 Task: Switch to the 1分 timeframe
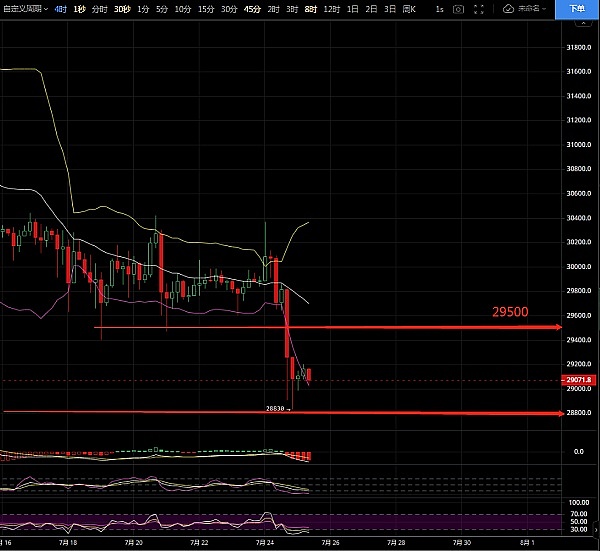tap(143, 9)
